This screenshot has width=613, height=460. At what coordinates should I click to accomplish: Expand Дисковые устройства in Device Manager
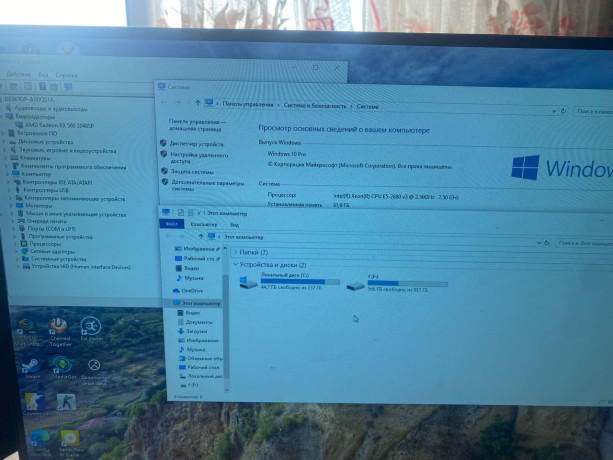pyautogui.click(x=5, y=141)
